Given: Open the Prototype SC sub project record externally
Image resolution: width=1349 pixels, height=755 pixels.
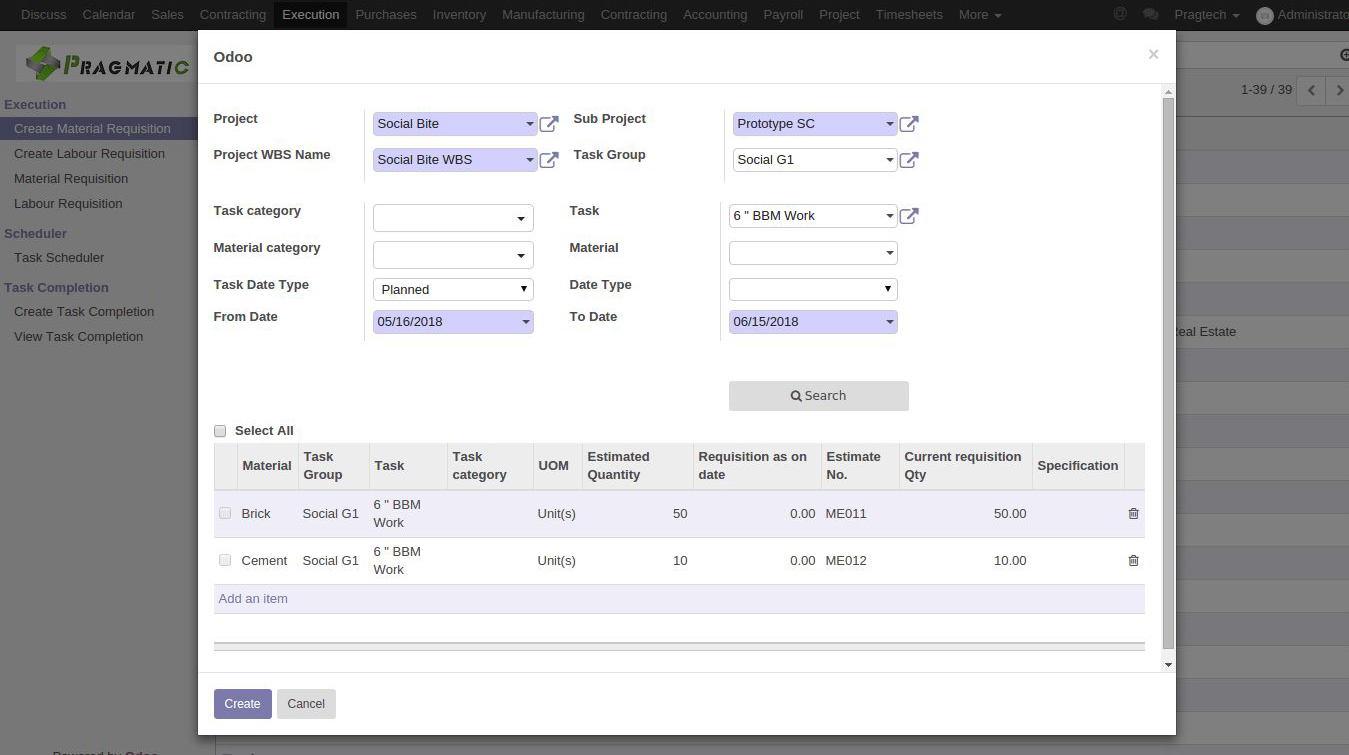Looking at the screenshot, I should [x=908, y=123].
